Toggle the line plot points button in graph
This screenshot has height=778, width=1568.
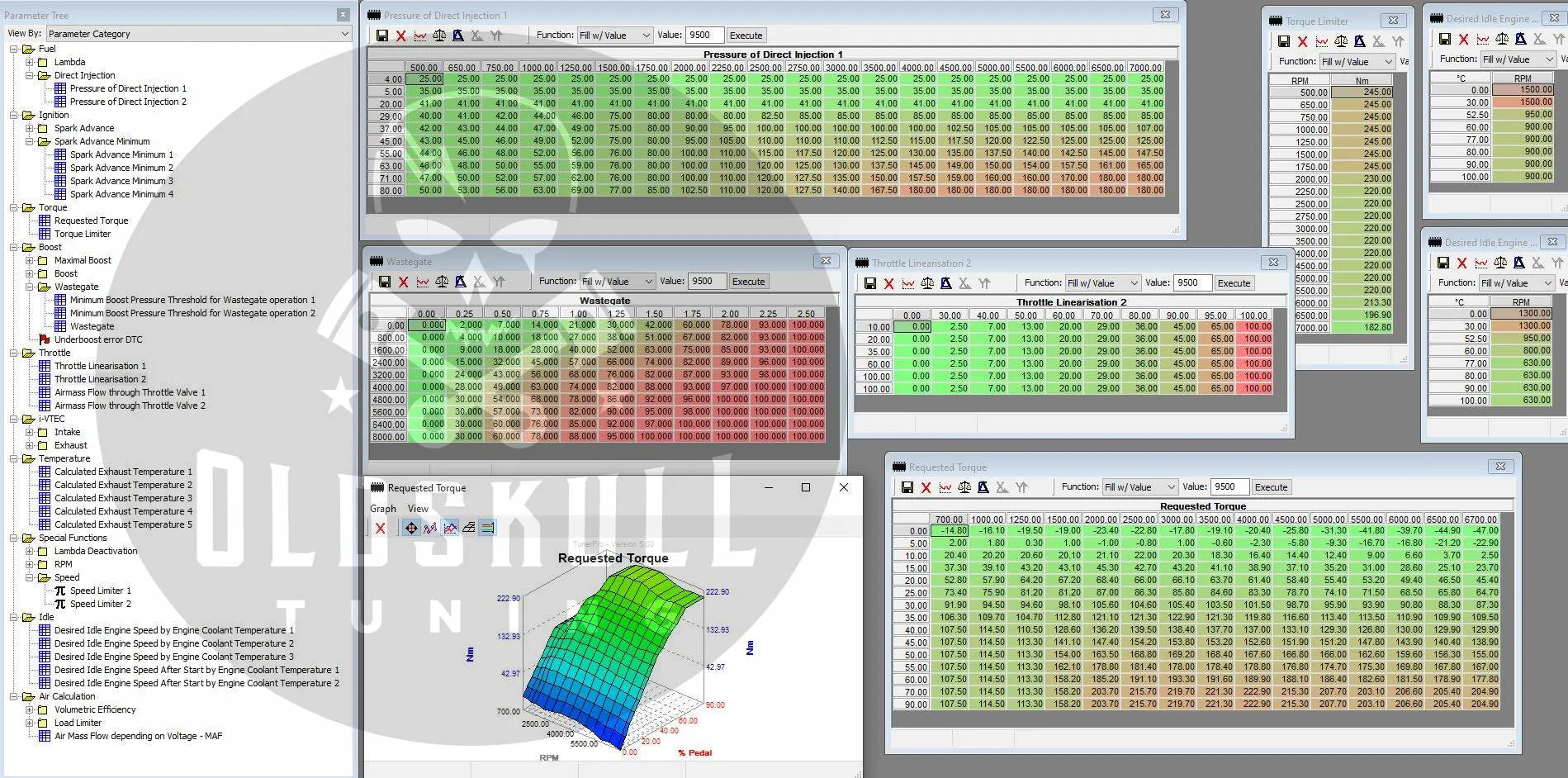pyautogui.click(x=430, y=528)
